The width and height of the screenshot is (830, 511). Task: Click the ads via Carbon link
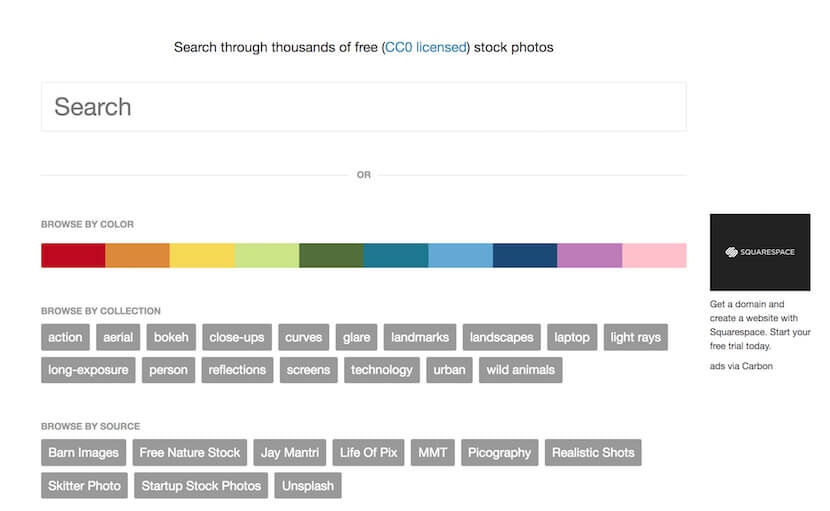tap(741, 366)
